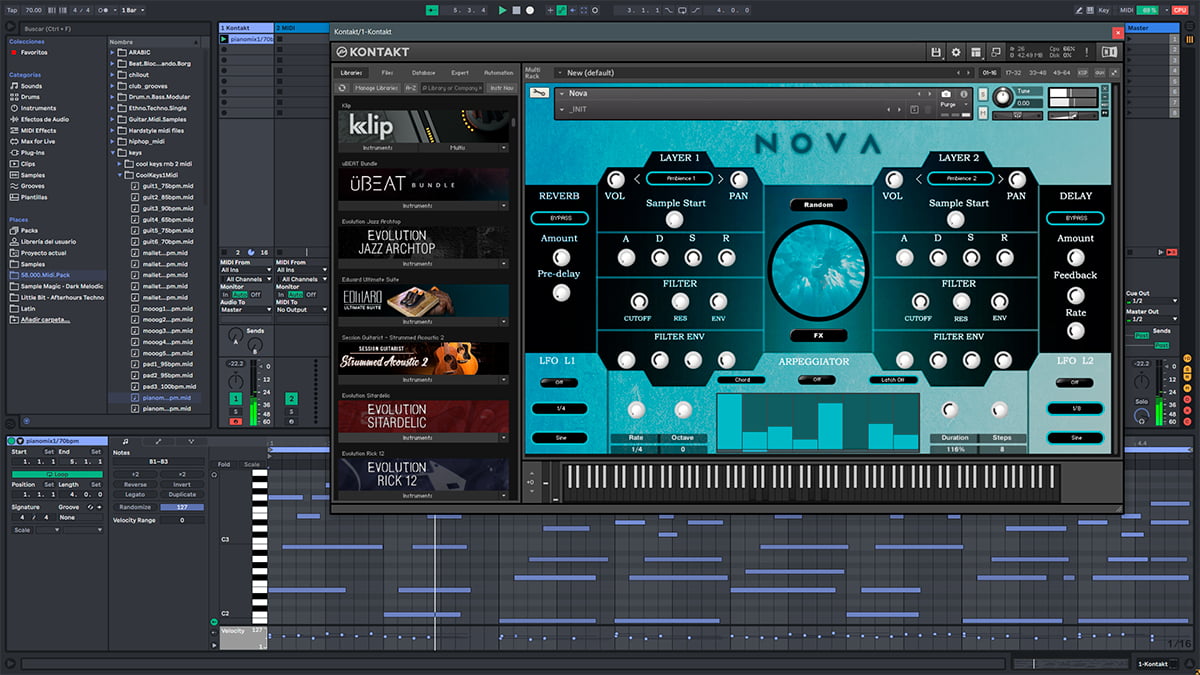Arm track 1 for recording
Viewport: 1200px width, 675px height.
235,422
